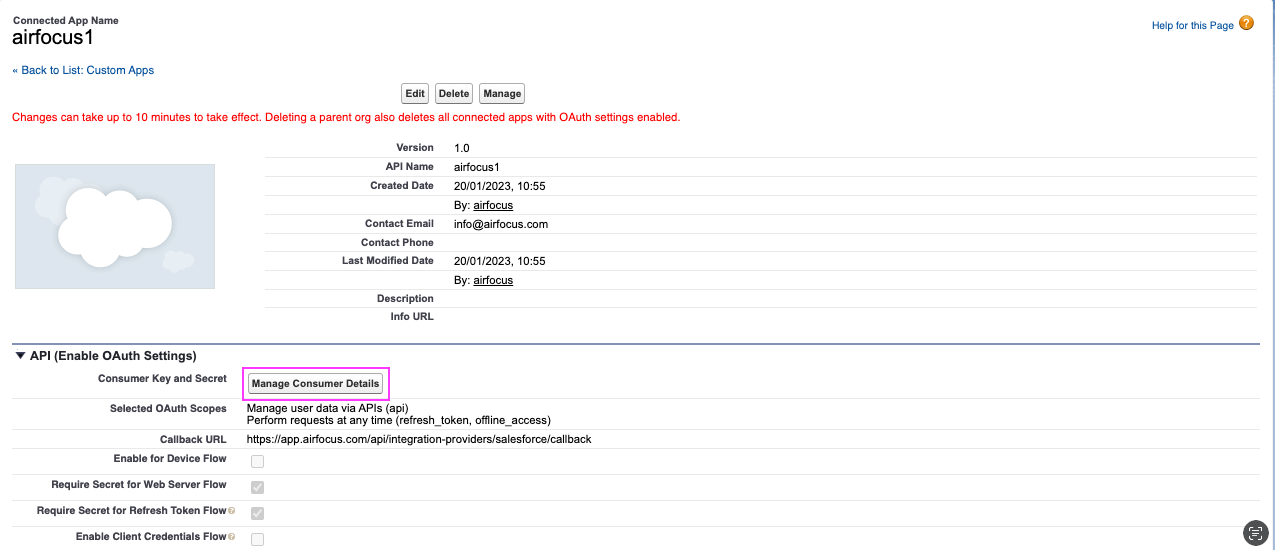Click the contact email info@airfocus.com
This screenshot has width=1275, height=550.
[x=501, y=224]
